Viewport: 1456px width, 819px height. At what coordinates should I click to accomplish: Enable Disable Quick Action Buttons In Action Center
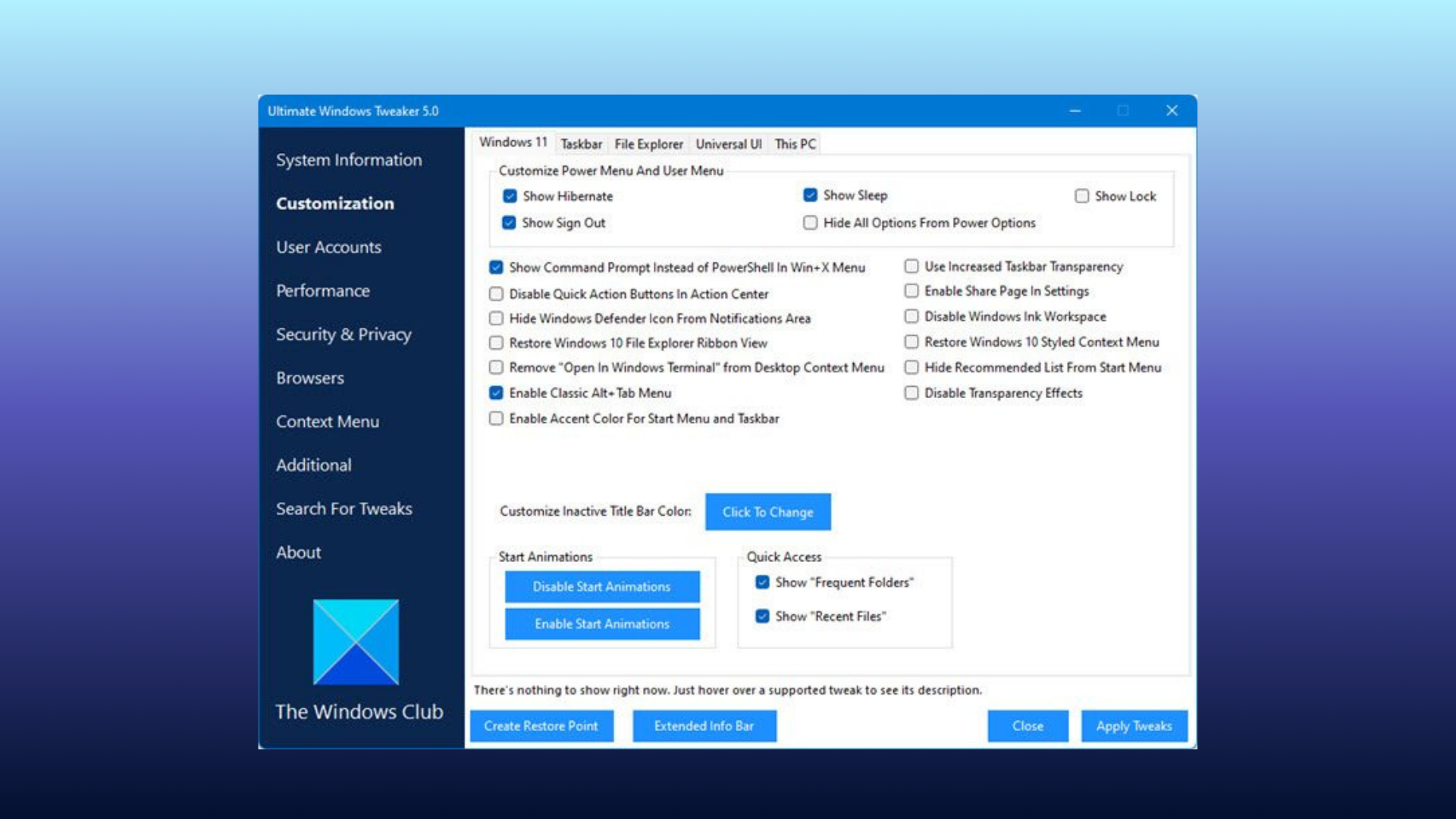tap(497, 293)
